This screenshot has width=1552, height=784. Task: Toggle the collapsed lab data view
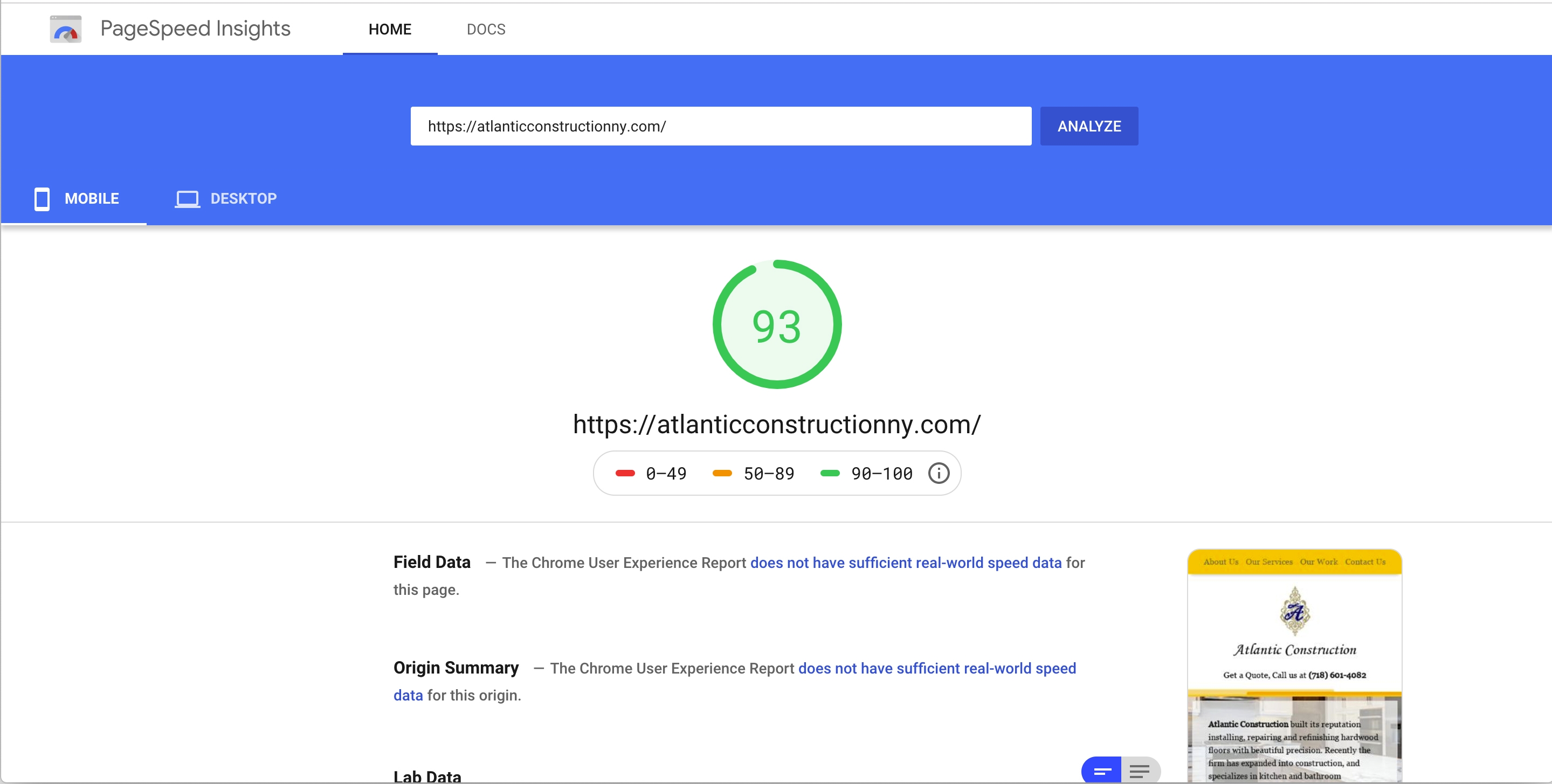click(1101, 771)
